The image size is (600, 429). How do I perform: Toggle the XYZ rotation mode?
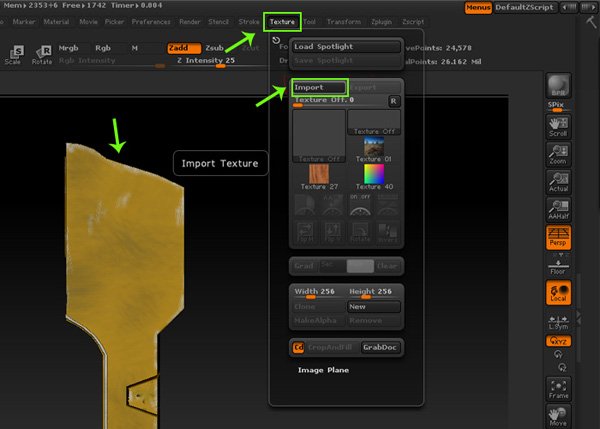click(x=557, y=341)
